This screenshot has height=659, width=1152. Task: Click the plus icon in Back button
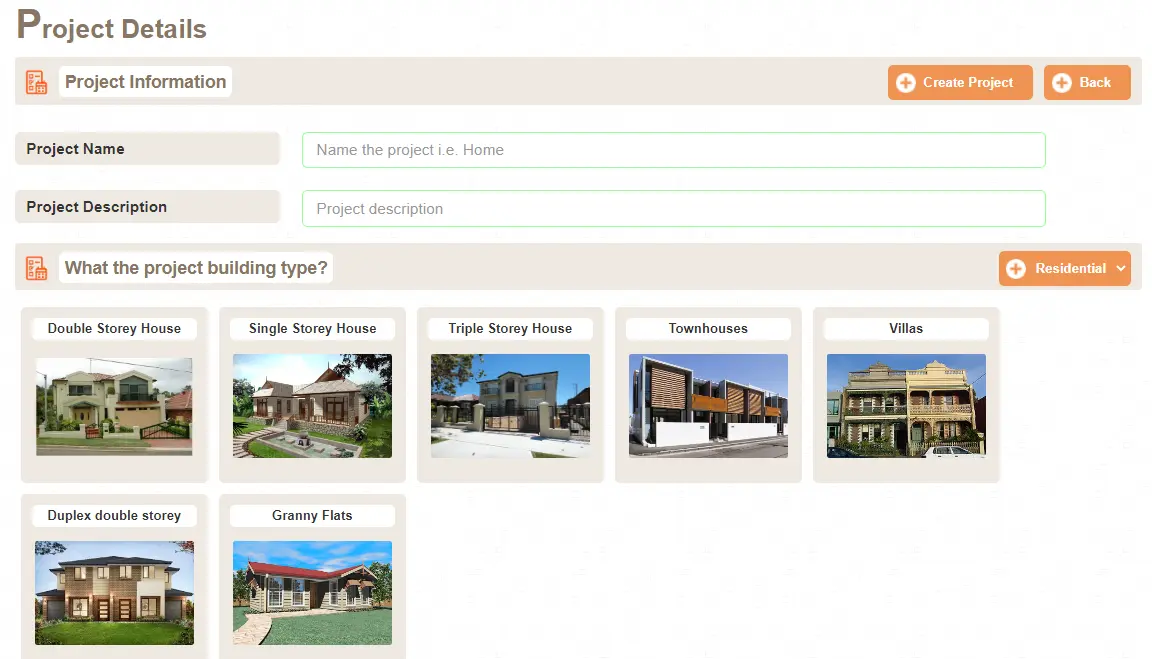1062,83
